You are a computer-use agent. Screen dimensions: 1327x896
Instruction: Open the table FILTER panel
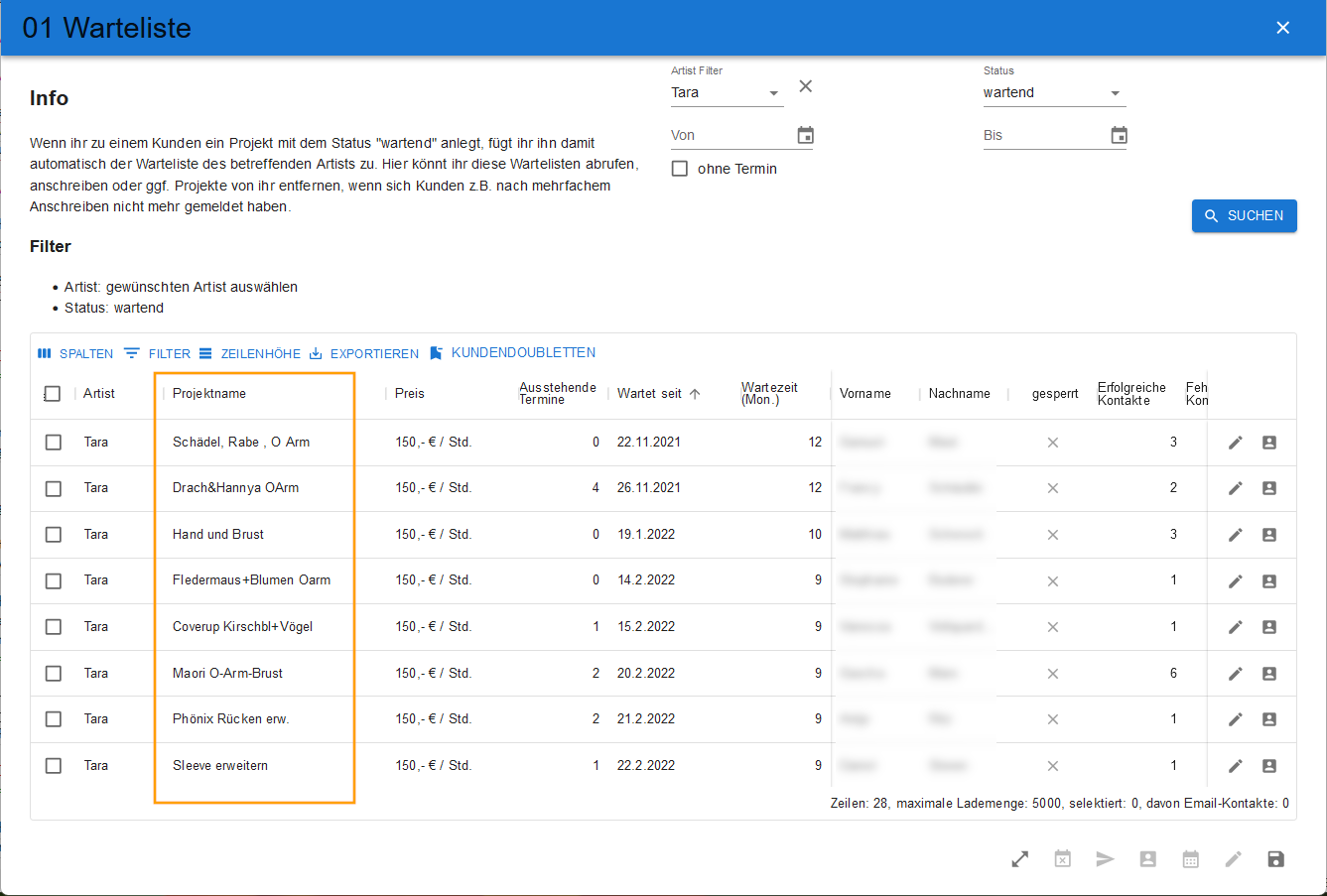click(x=157, y=353)
